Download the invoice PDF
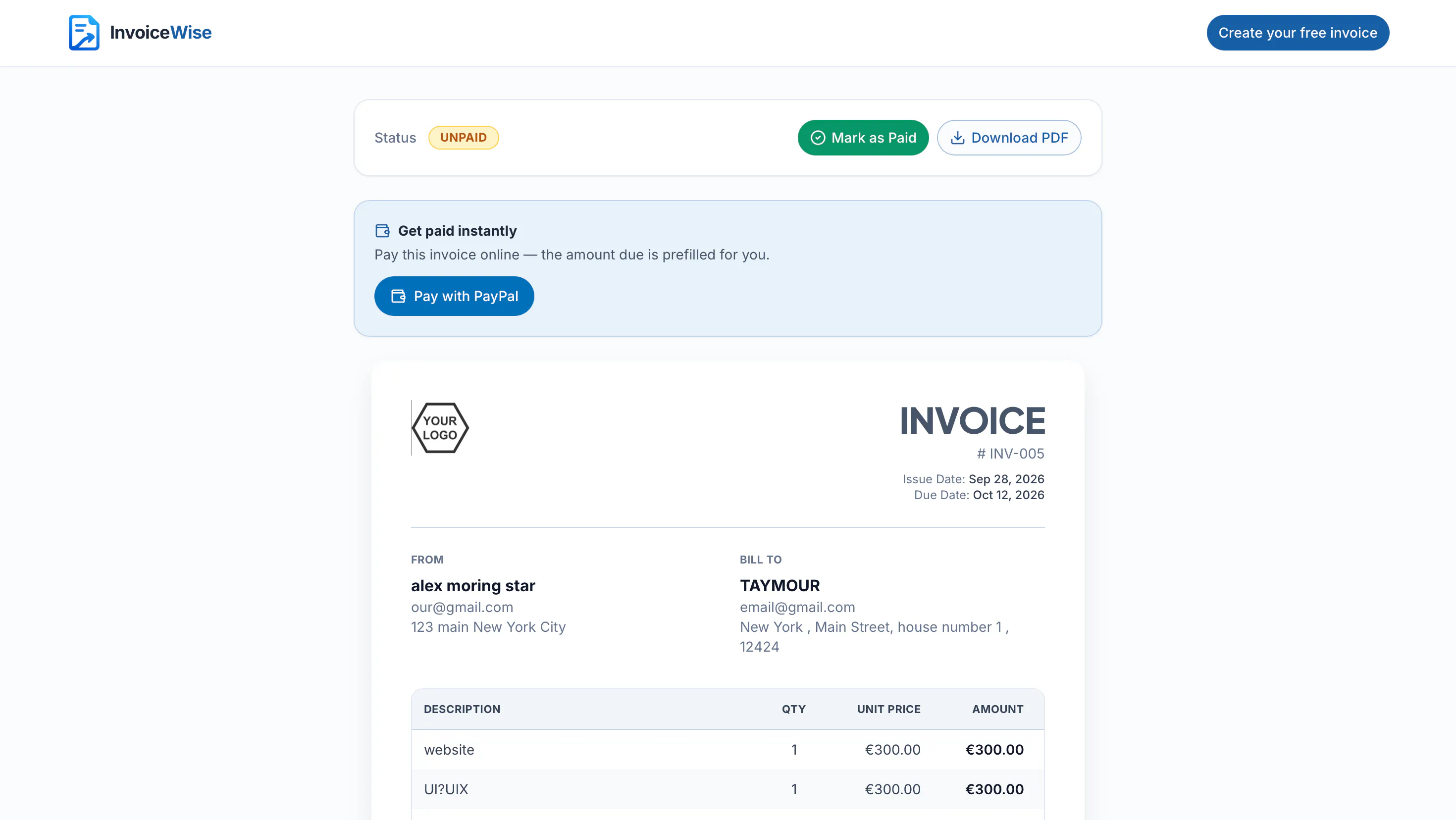This screenshot has height=820, width=1456. tap(1009, 137)
